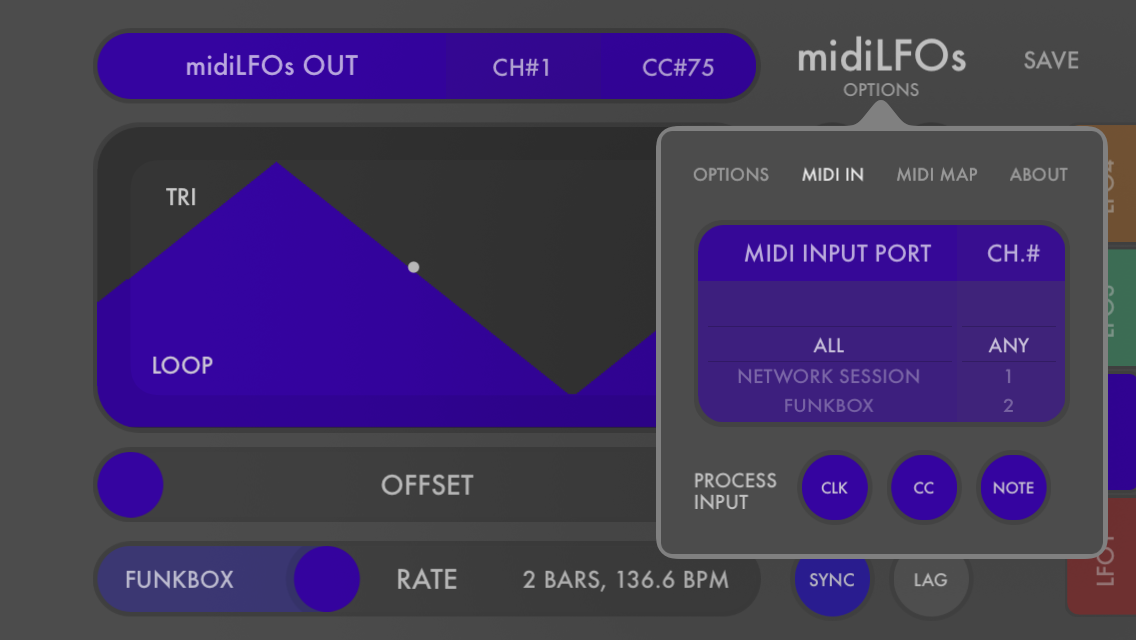Select NETWORK SESSION as MIDI input
Screen dimensions: 1136x640
click(x=828, y=377)
